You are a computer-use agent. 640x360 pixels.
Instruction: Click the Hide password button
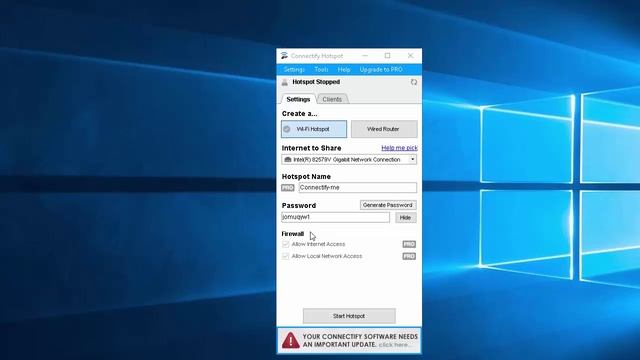[x=405, y=218]
